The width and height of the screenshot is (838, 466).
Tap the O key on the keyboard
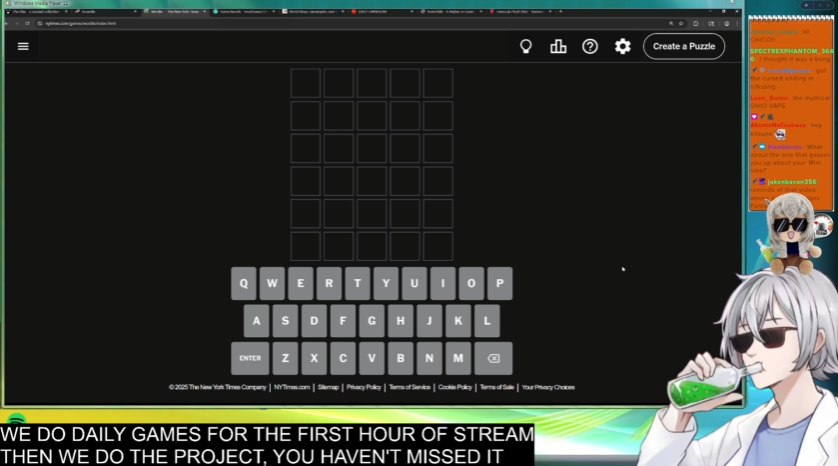471,283
